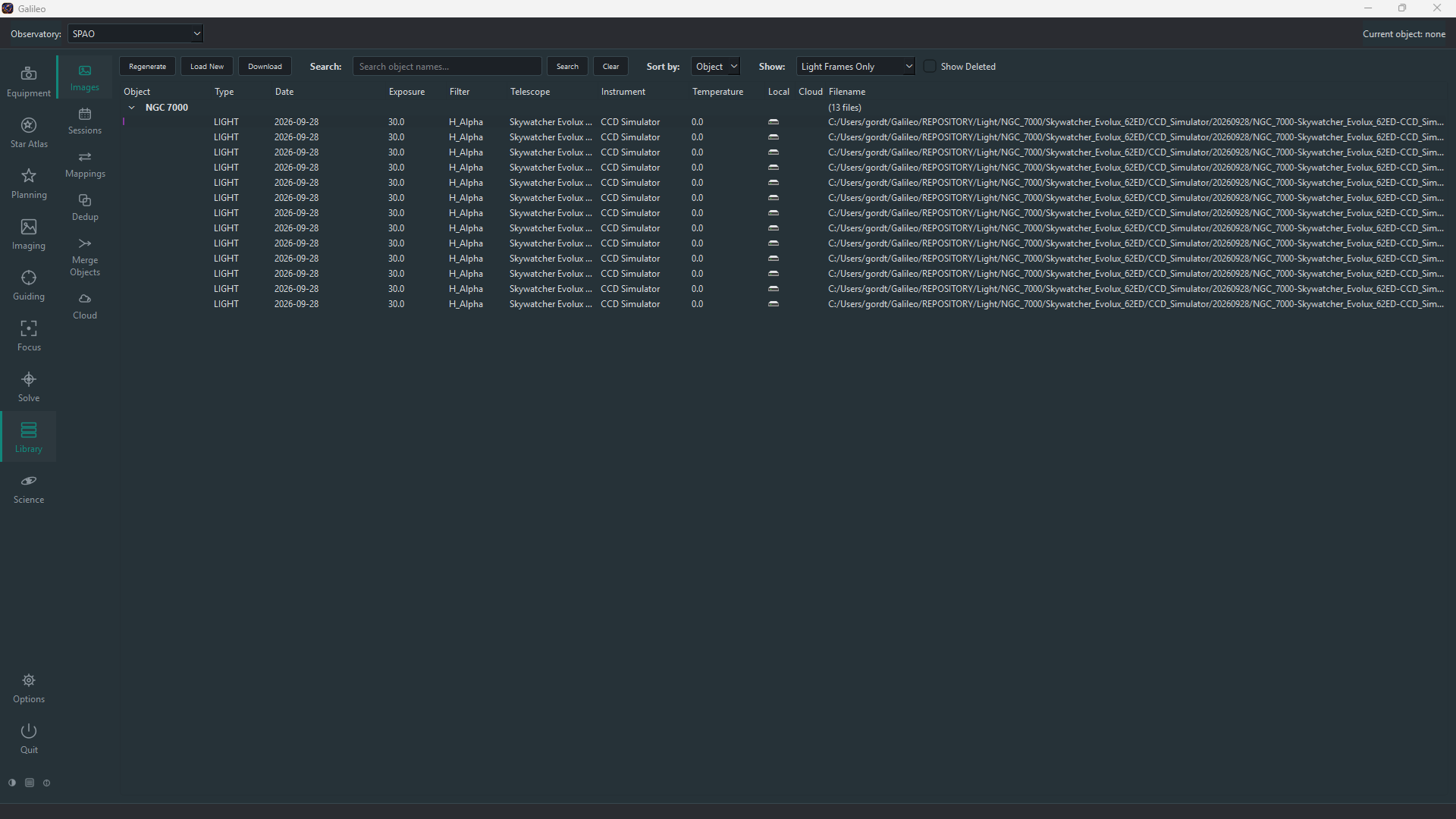
Task: Open the Solve section
Action: coord(29,387)
